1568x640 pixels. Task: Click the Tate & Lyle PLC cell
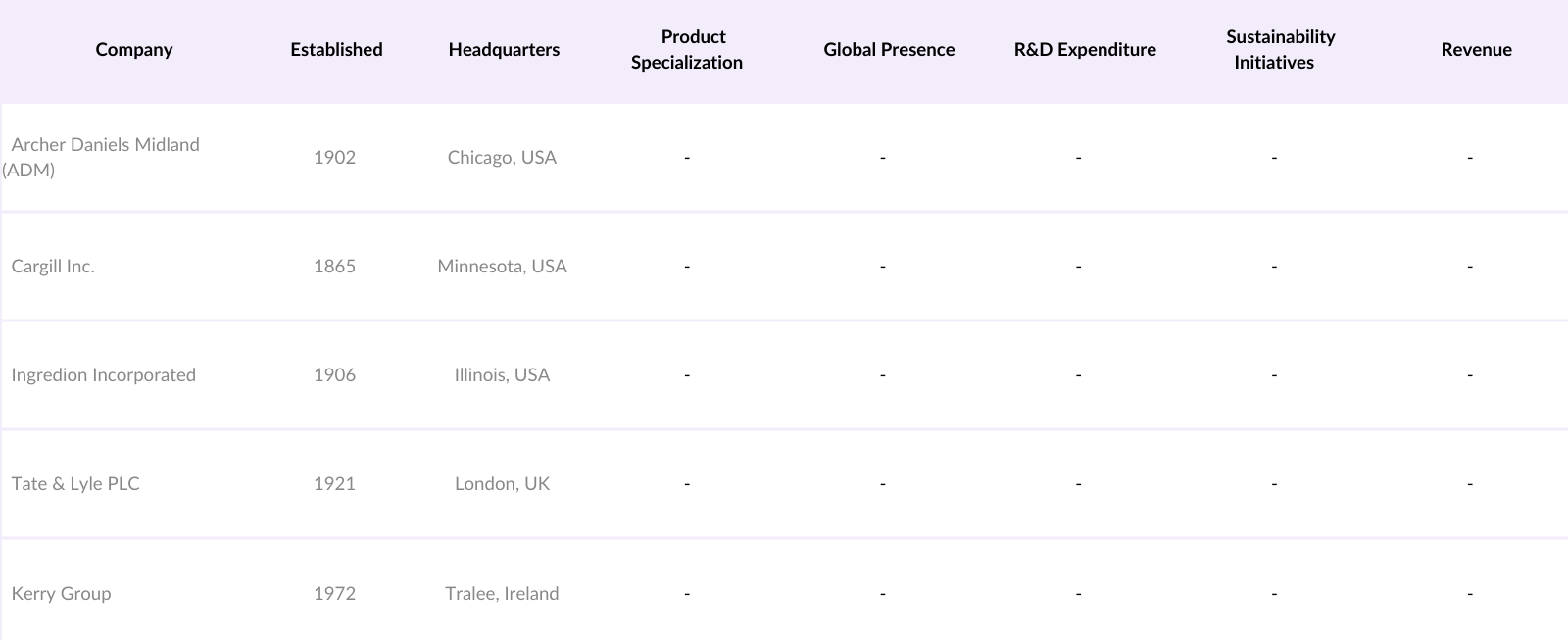point(75,484)
